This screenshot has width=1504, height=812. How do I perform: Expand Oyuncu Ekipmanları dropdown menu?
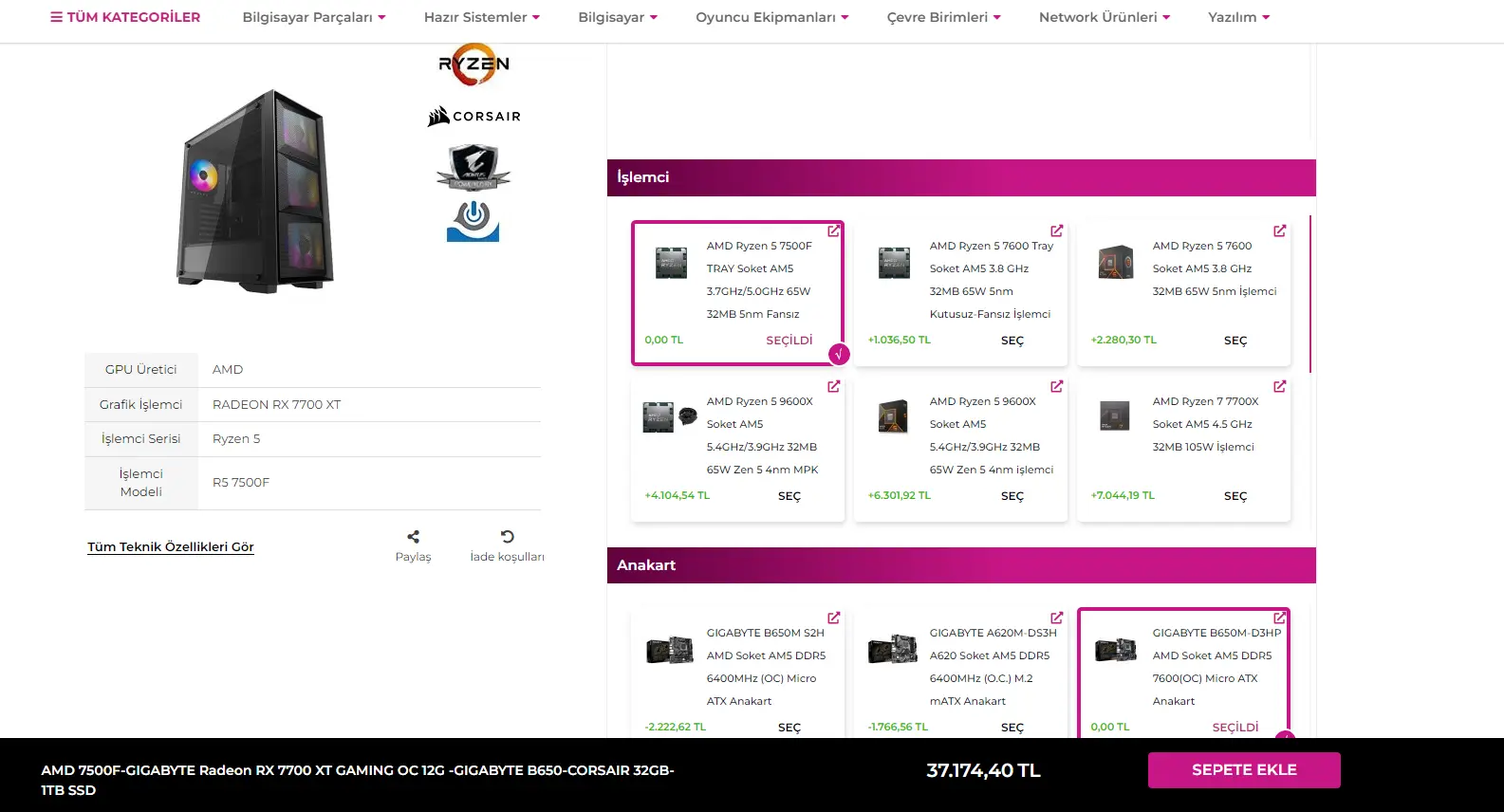tap(772, 17)
